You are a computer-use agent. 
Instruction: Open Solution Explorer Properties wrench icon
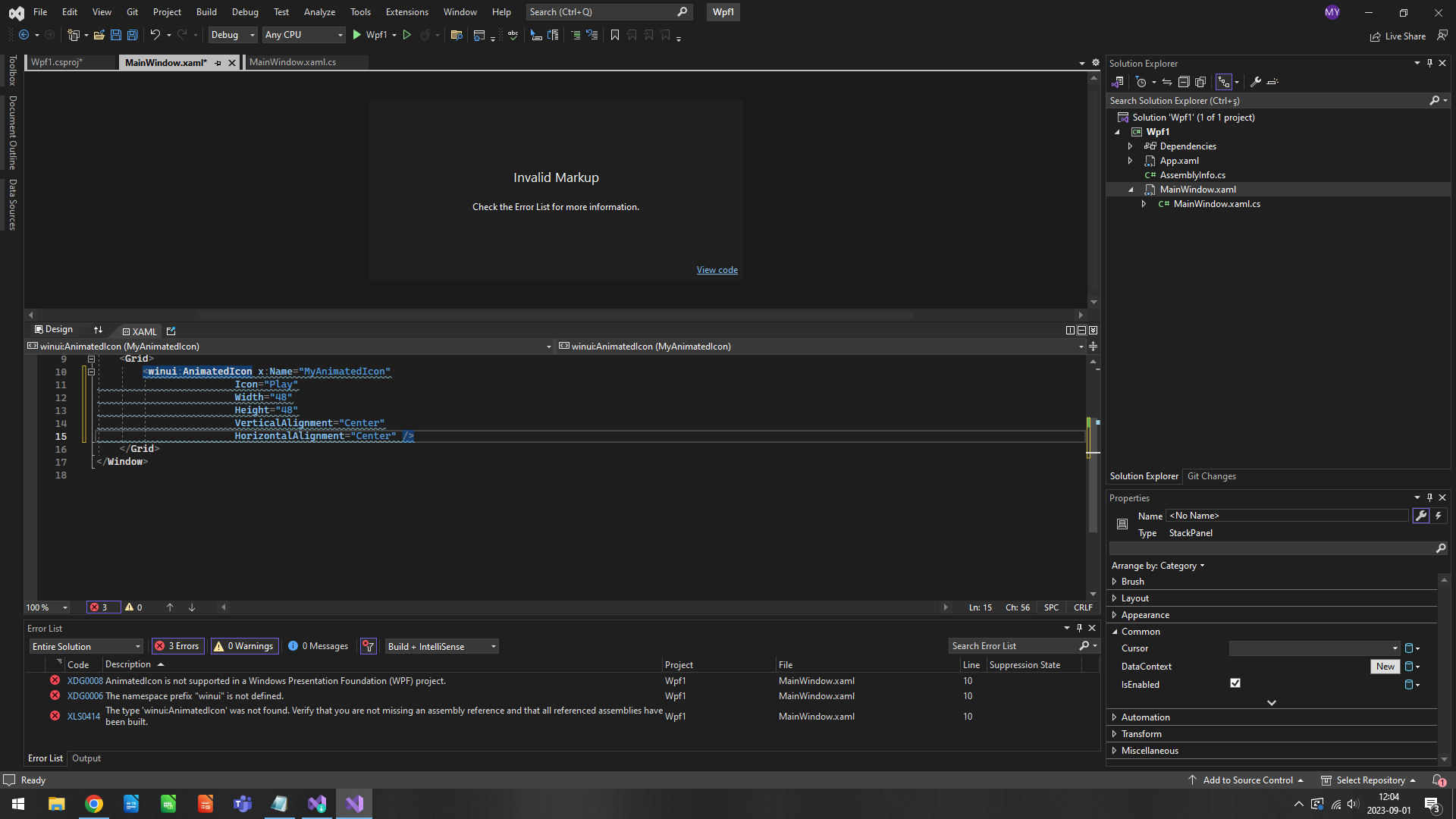pyautogui.click(x=1256, y=82)
